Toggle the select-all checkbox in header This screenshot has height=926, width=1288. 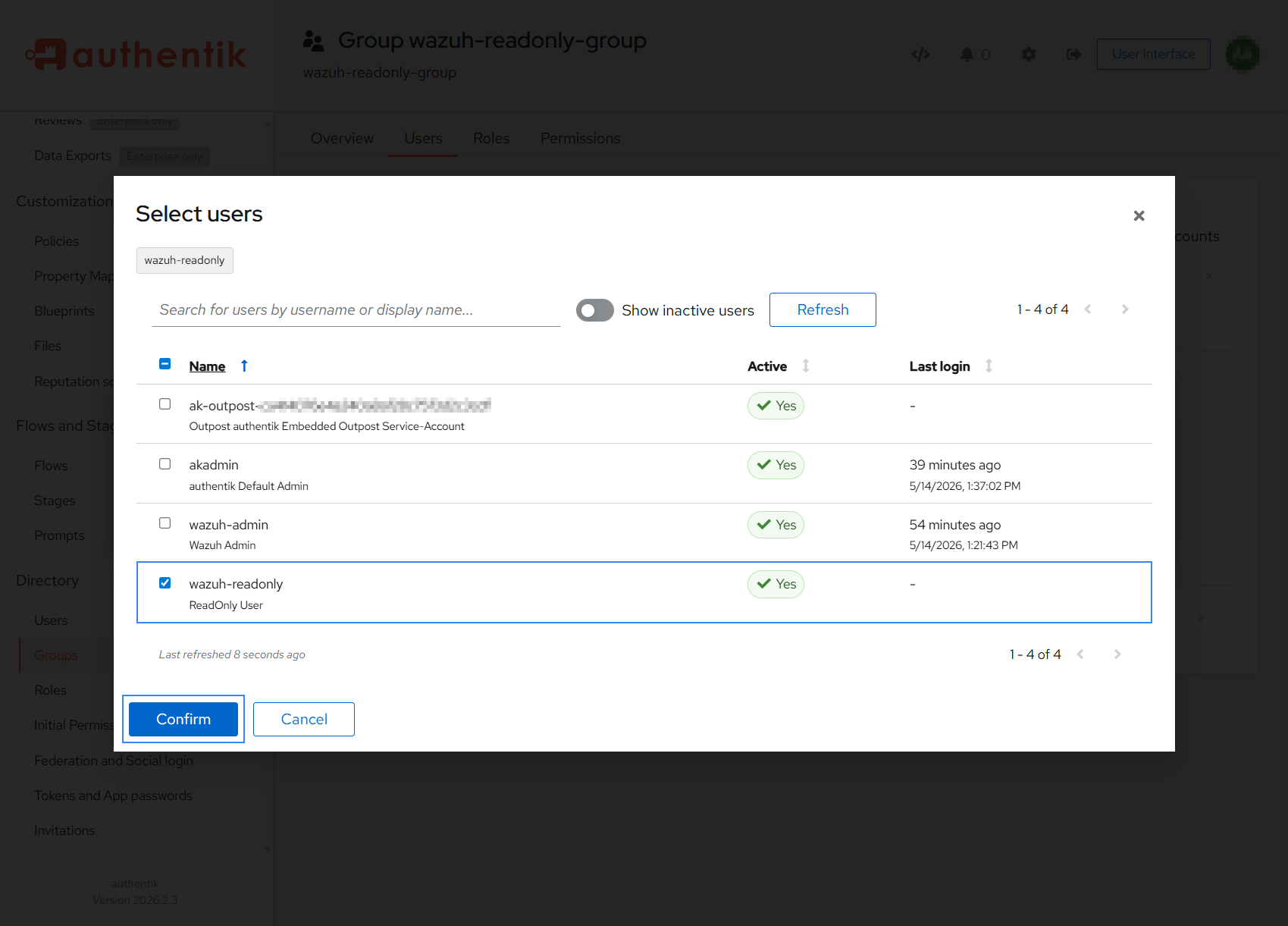pyautogui.click(x=165, y=364)
